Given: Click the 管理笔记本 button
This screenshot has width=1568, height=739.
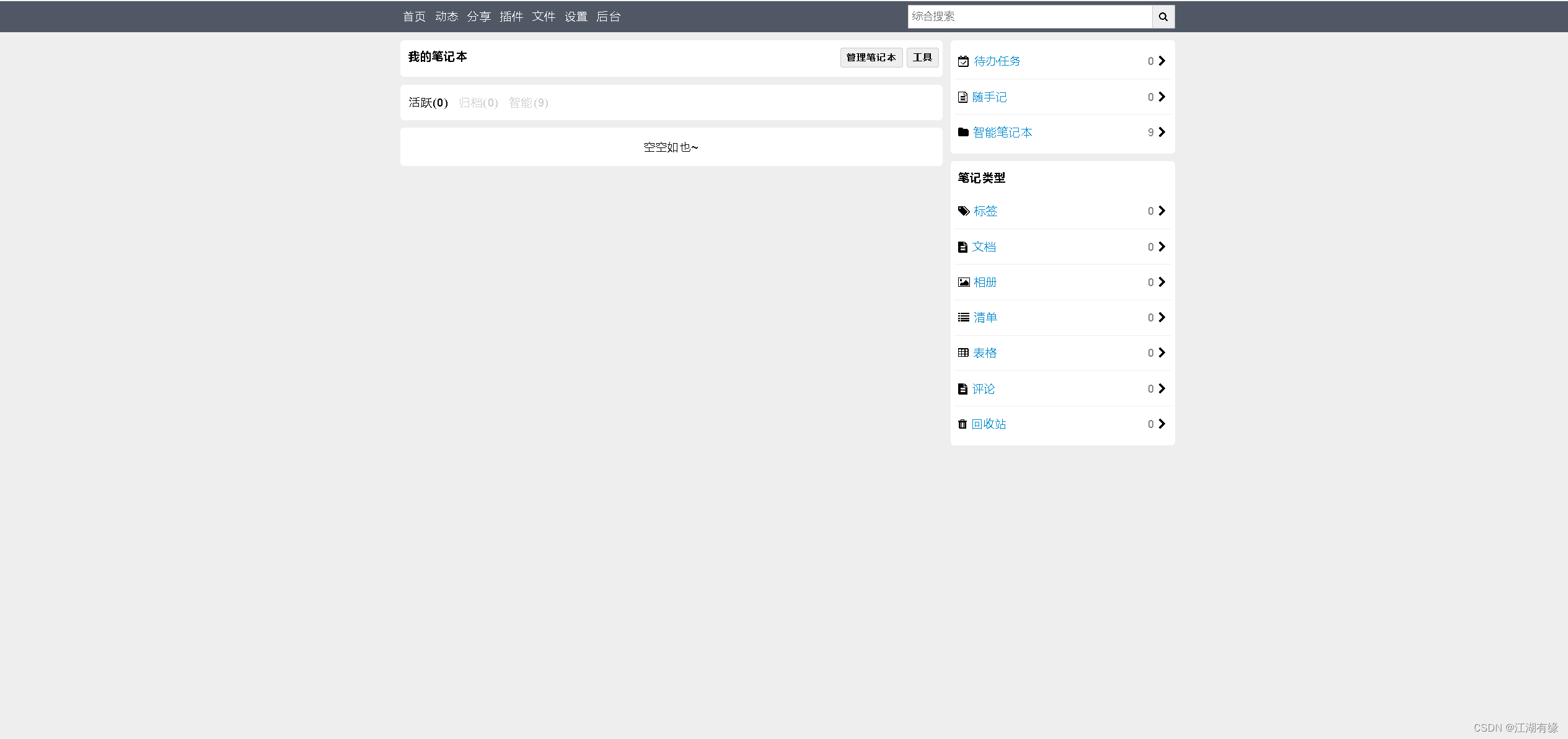Looking at the screenshot, I should (871, 58).
